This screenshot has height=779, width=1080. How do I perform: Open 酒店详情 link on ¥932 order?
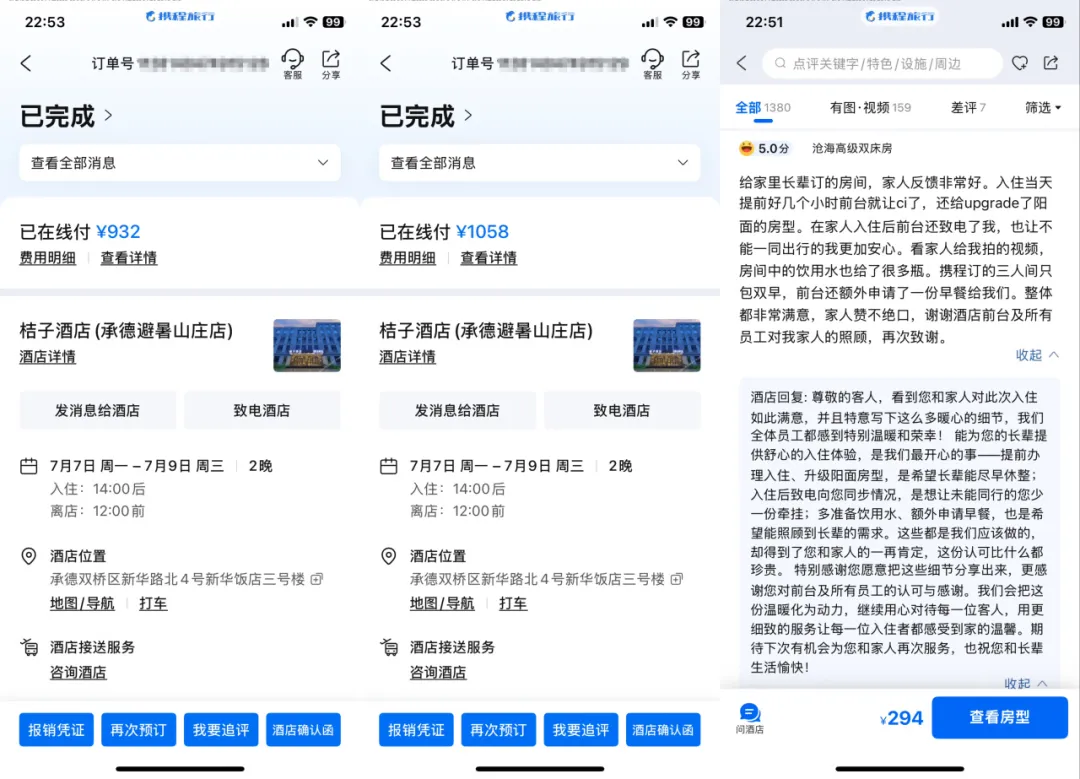pyautogui.click(x=48, y=357)
